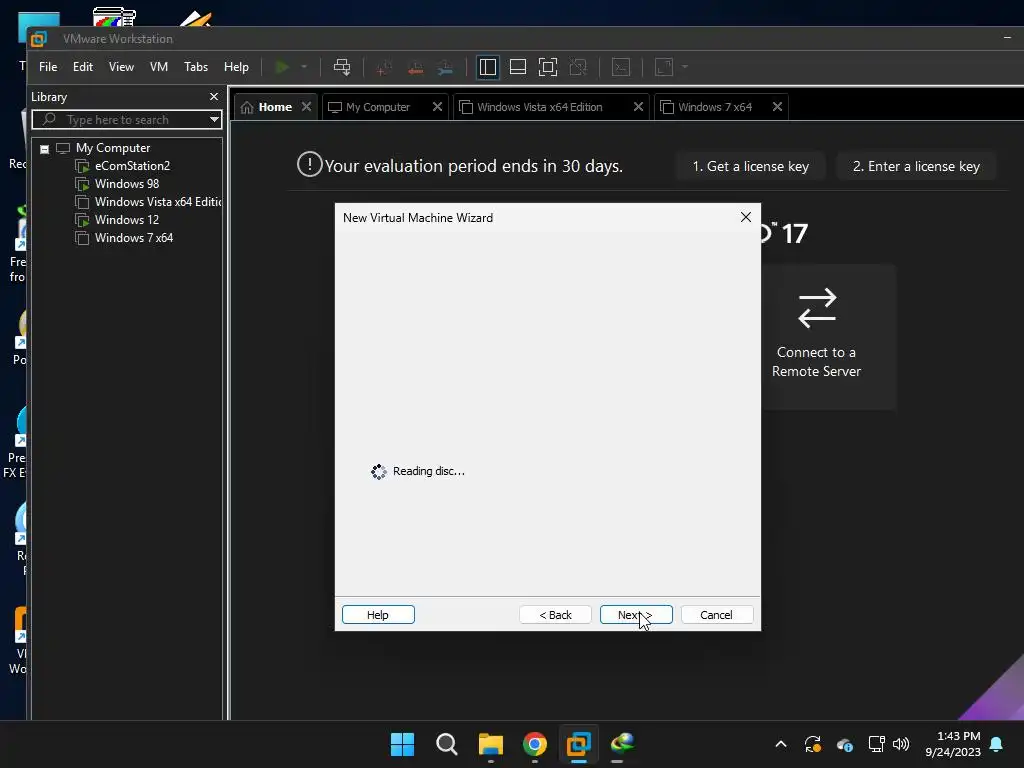Click Enter a license key button
Viewport: 1024px width, 768px height.
[x=916, y=167]
